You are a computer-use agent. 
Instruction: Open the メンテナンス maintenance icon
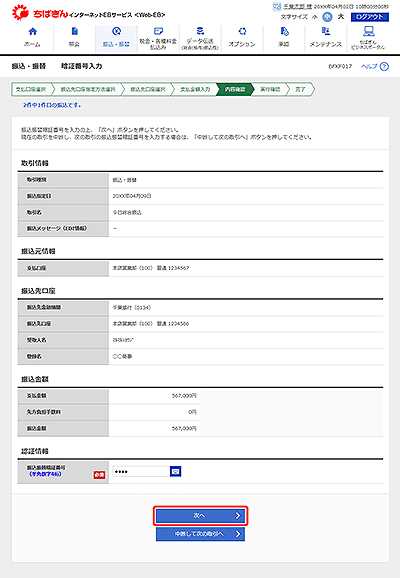[326, 31]
